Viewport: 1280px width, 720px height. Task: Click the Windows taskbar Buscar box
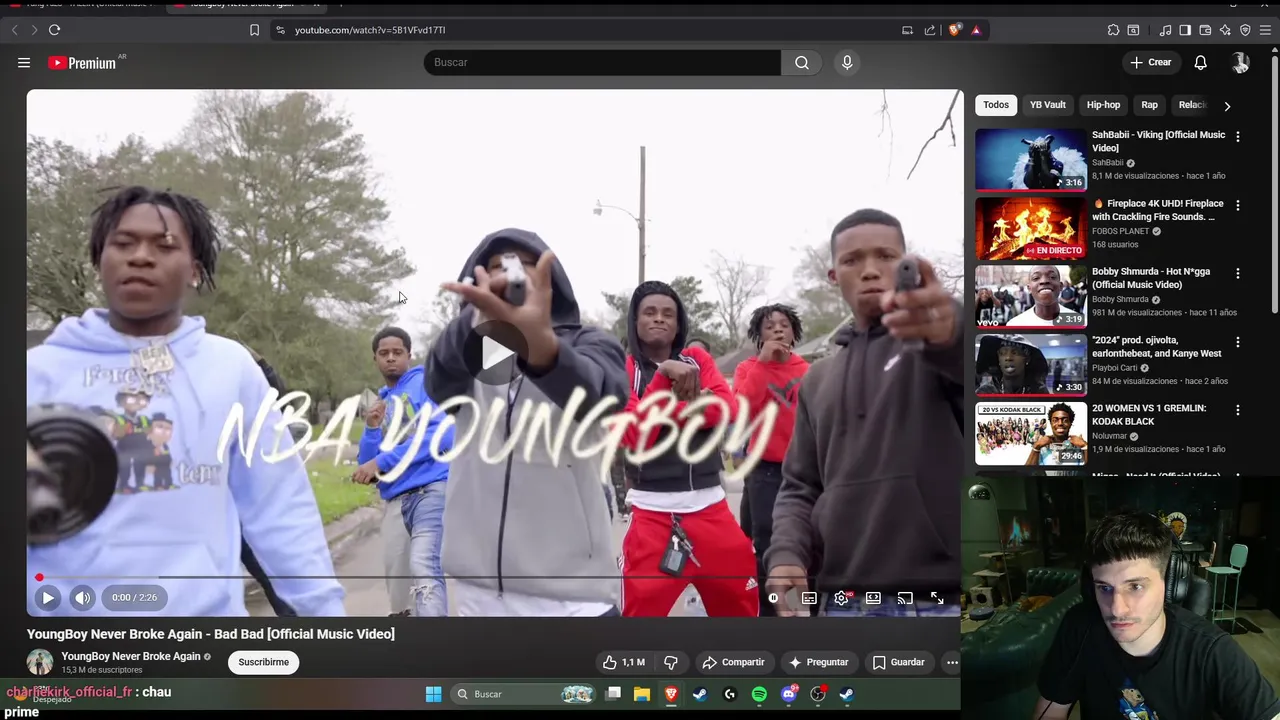522,694
